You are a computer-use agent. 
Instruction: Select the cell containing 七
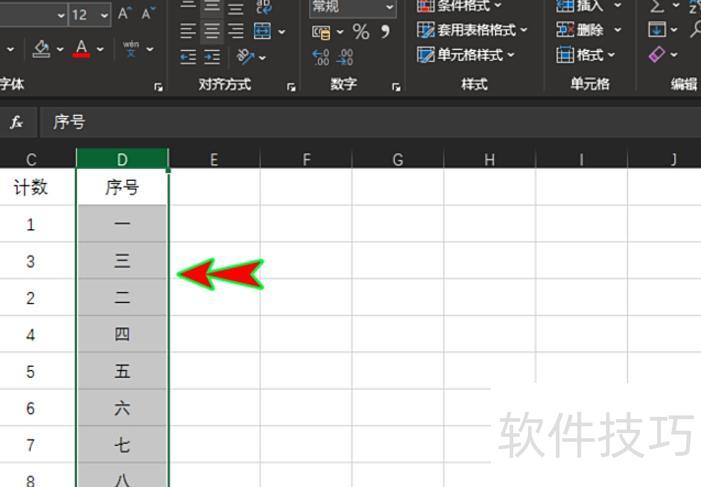tap(122, 445)
